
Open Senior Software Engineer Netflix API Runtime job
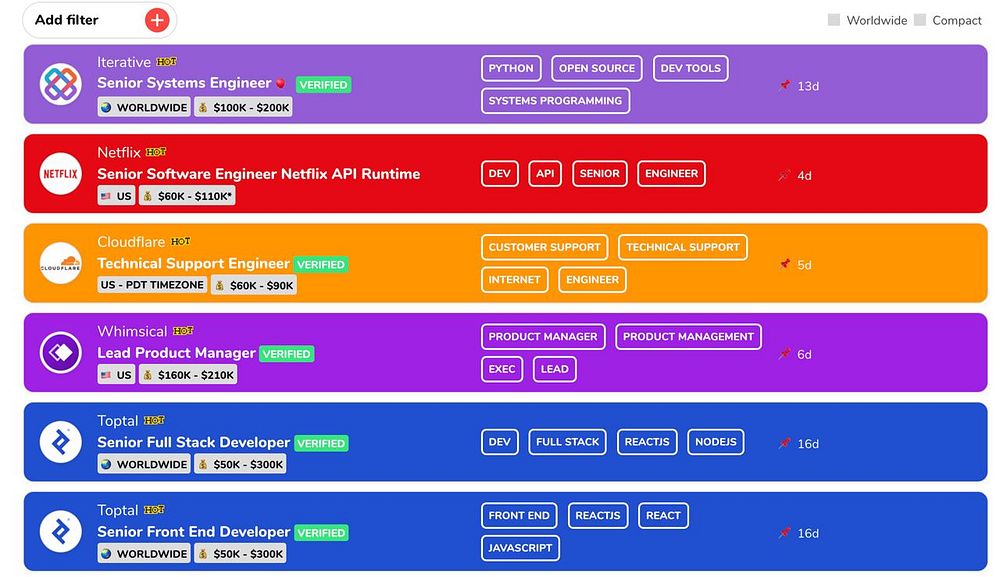coord(258,173)
